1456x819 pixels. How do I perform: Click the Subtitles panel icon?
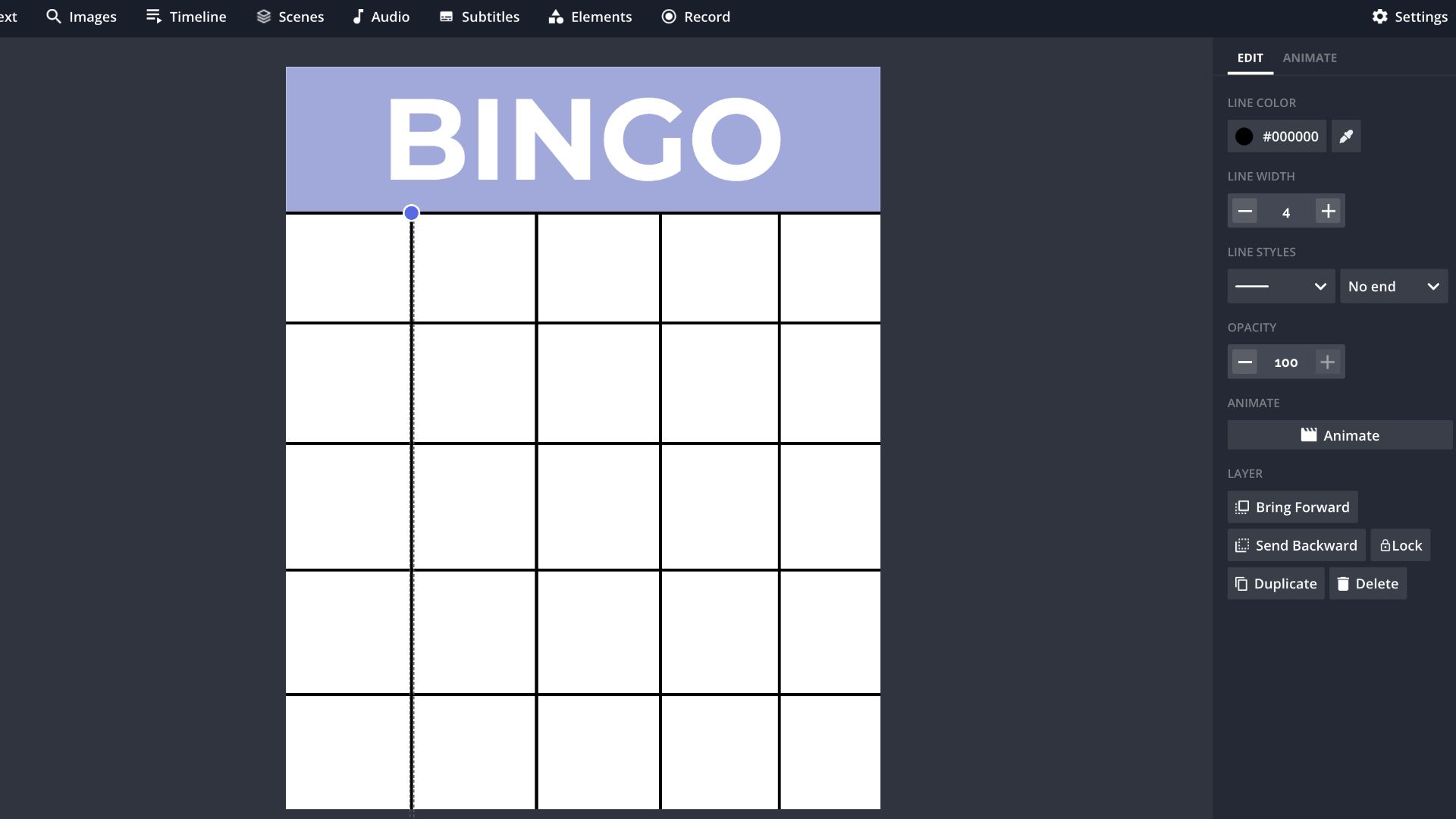(x=479, y=17)
